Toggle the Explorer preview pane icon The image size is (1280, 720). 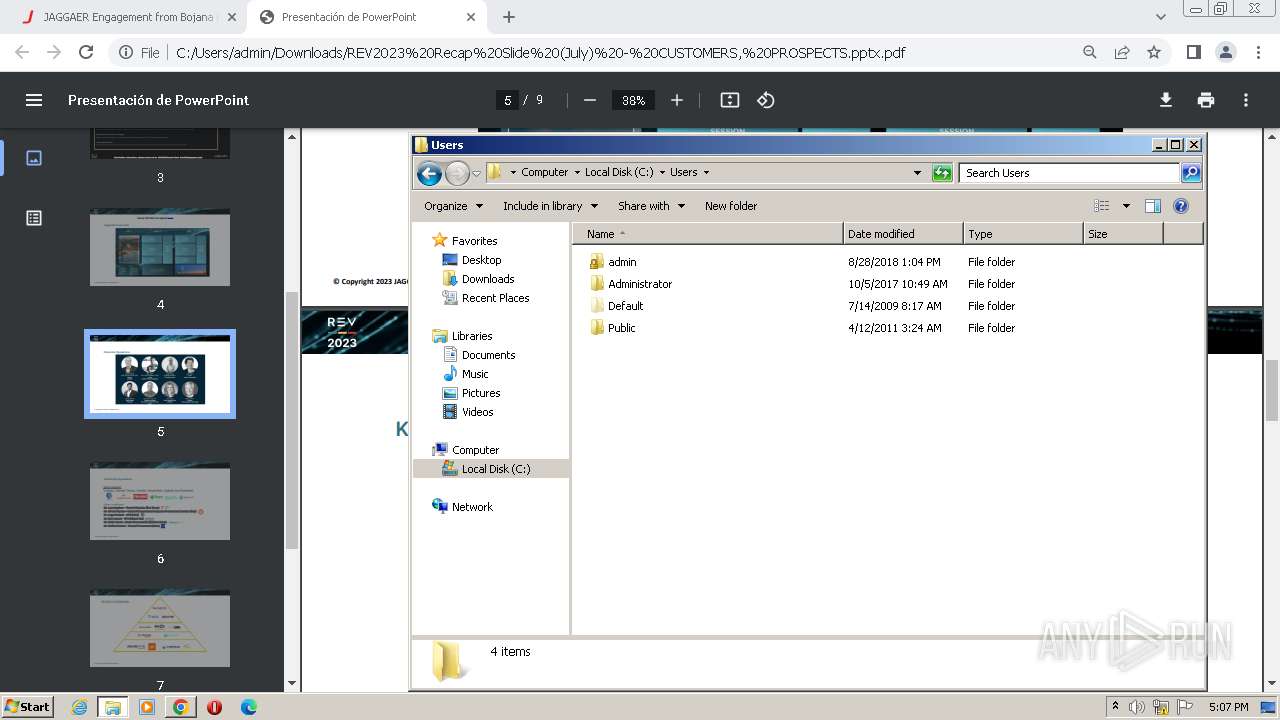click(1153, 206)
